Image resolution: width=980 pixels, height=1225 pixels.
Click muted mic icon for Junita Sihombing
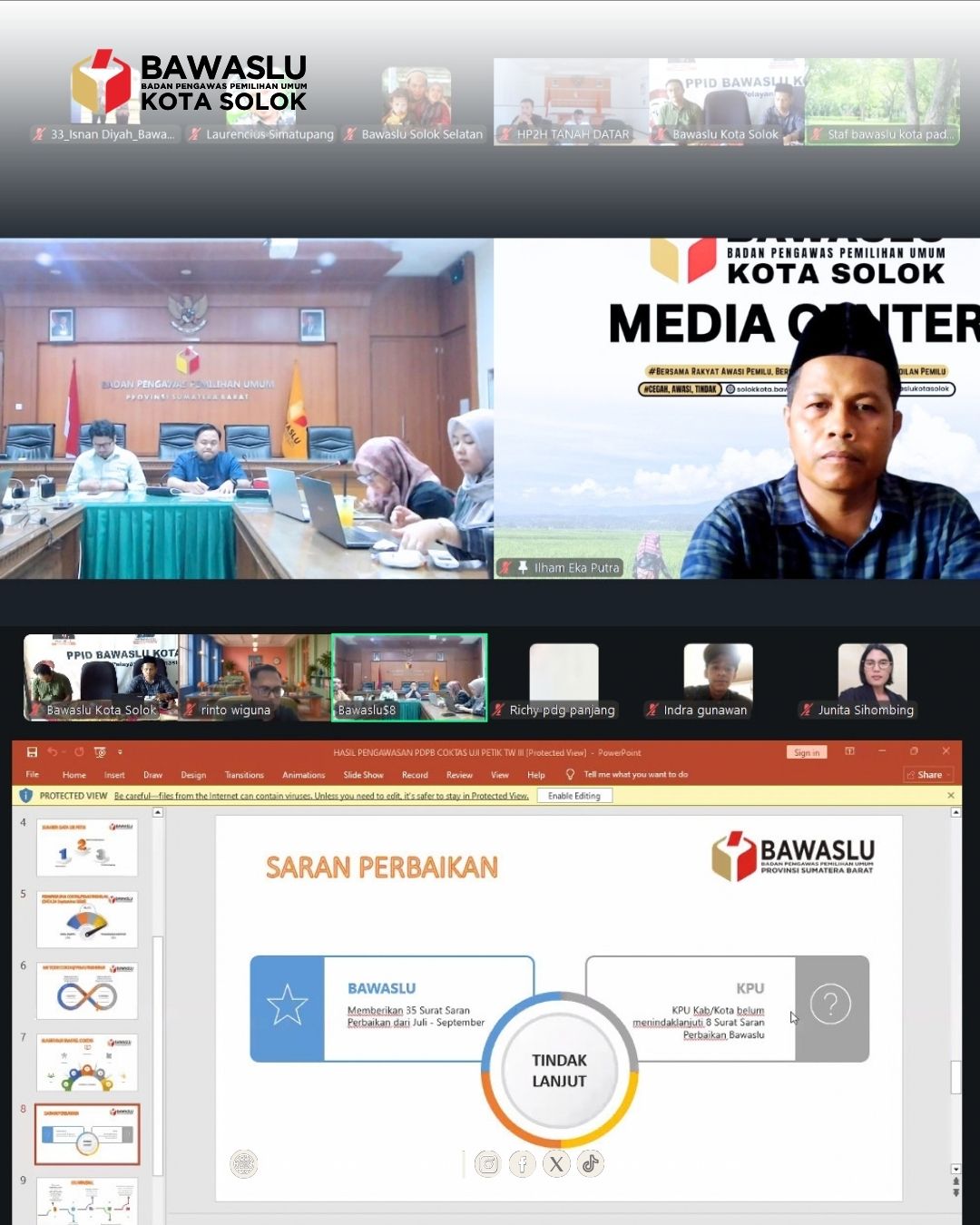pyautogui.click(x=806, y=710)
